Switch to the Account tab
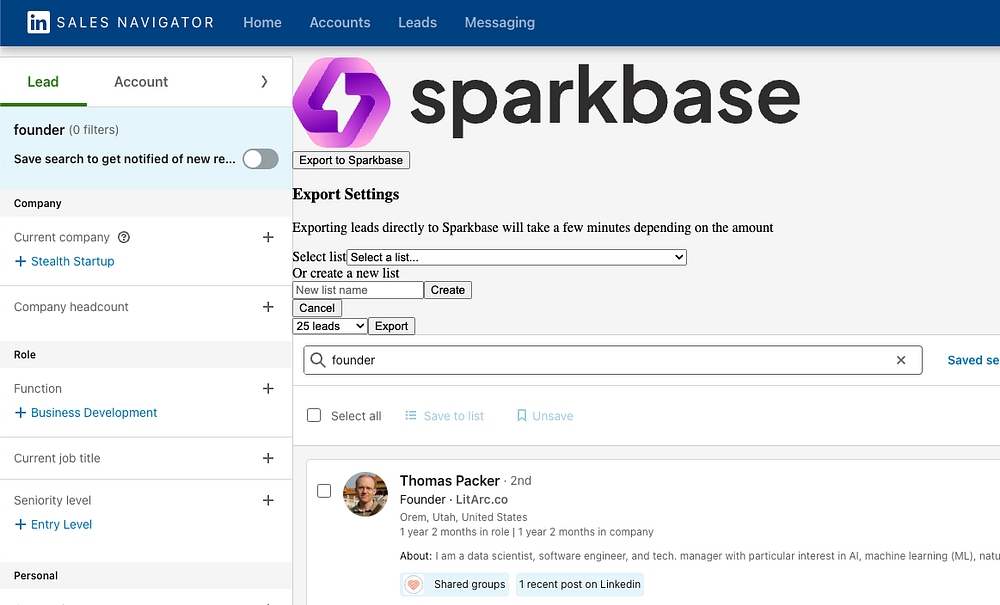This screenshot has height=605, width=1000. point(141,82)
